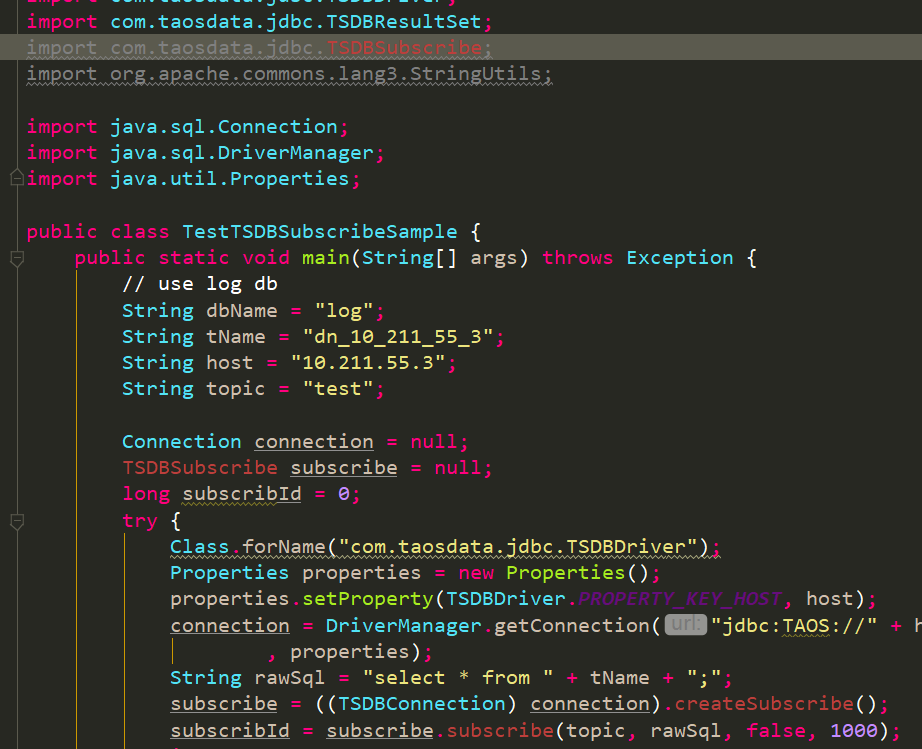Click the try keyword
The image size is (922, 749).
pos(140,521)
